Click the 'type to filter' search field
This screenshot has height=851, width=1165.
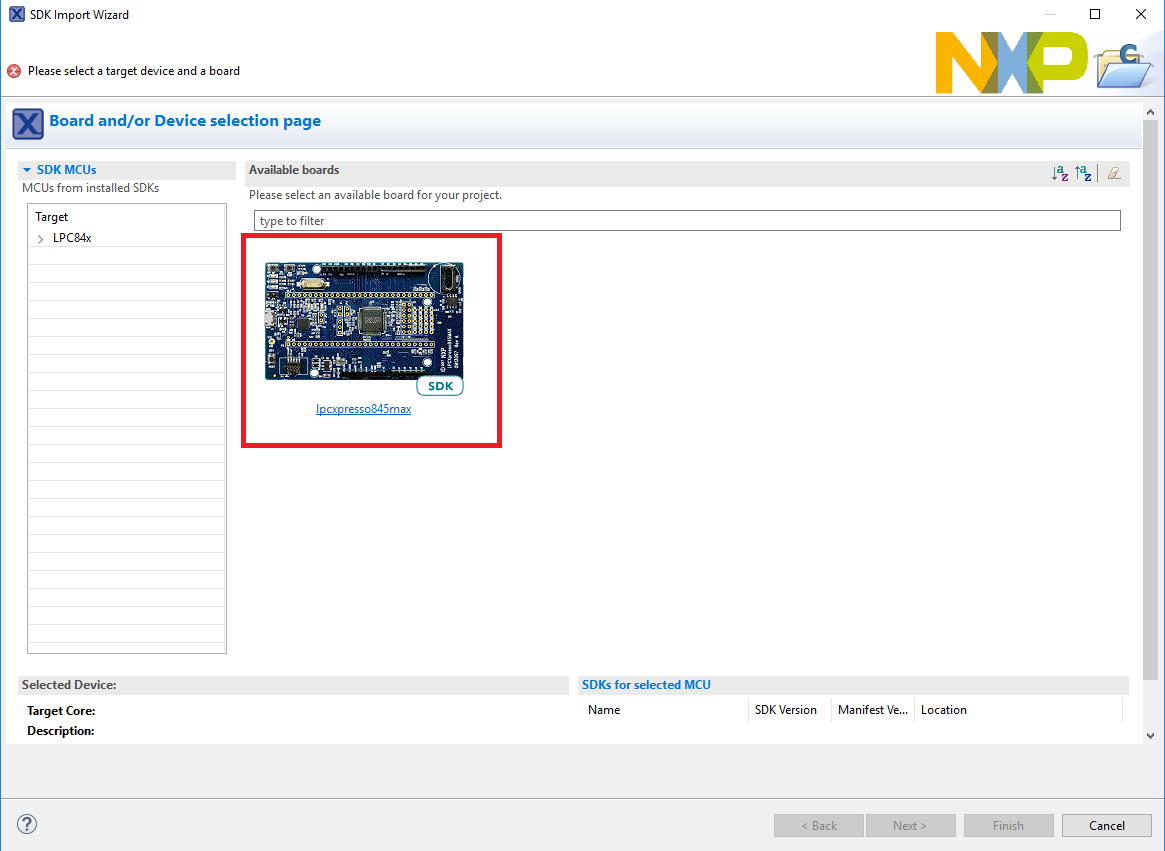[x=686, y=221]
